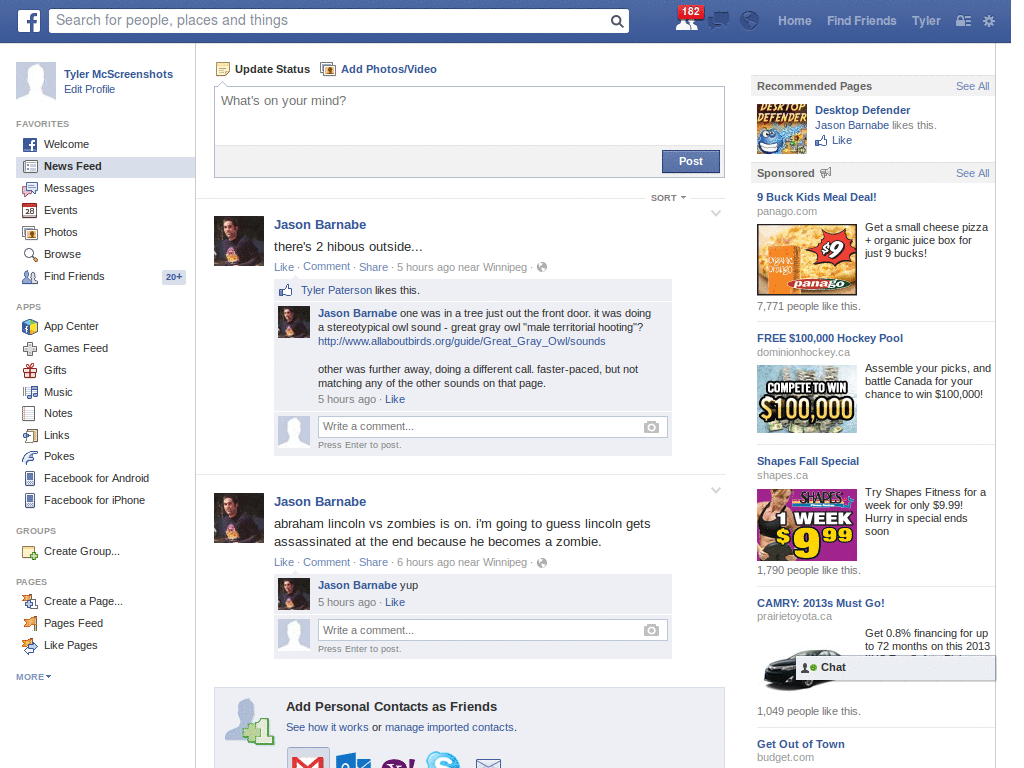1024x768 pixels.
Task: Click the Create Group icon
Action: coord(30,552)
